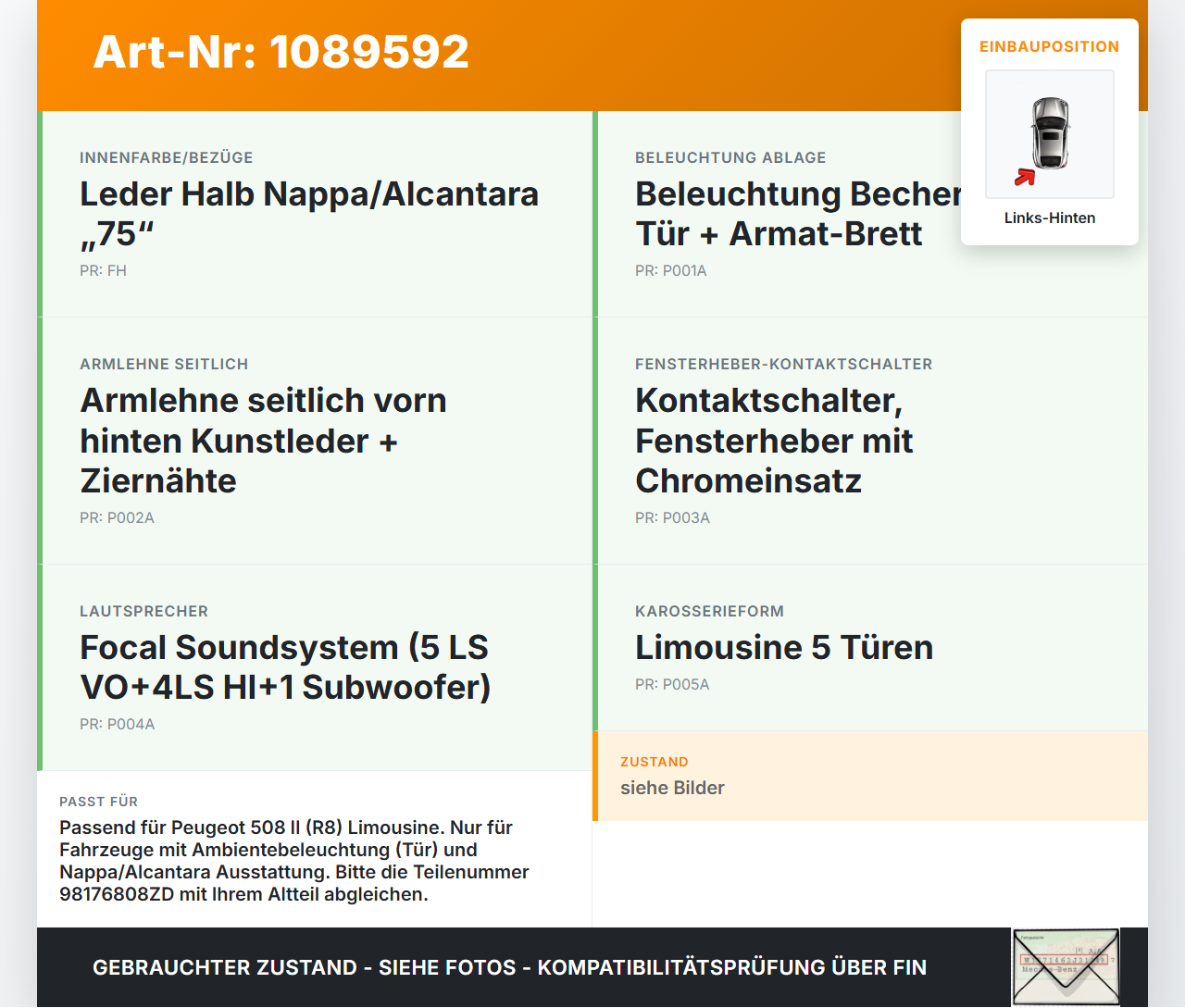Click the ARMLEHNE SEITLICH label
1185x1008 pixels.
tap(164, 364)
